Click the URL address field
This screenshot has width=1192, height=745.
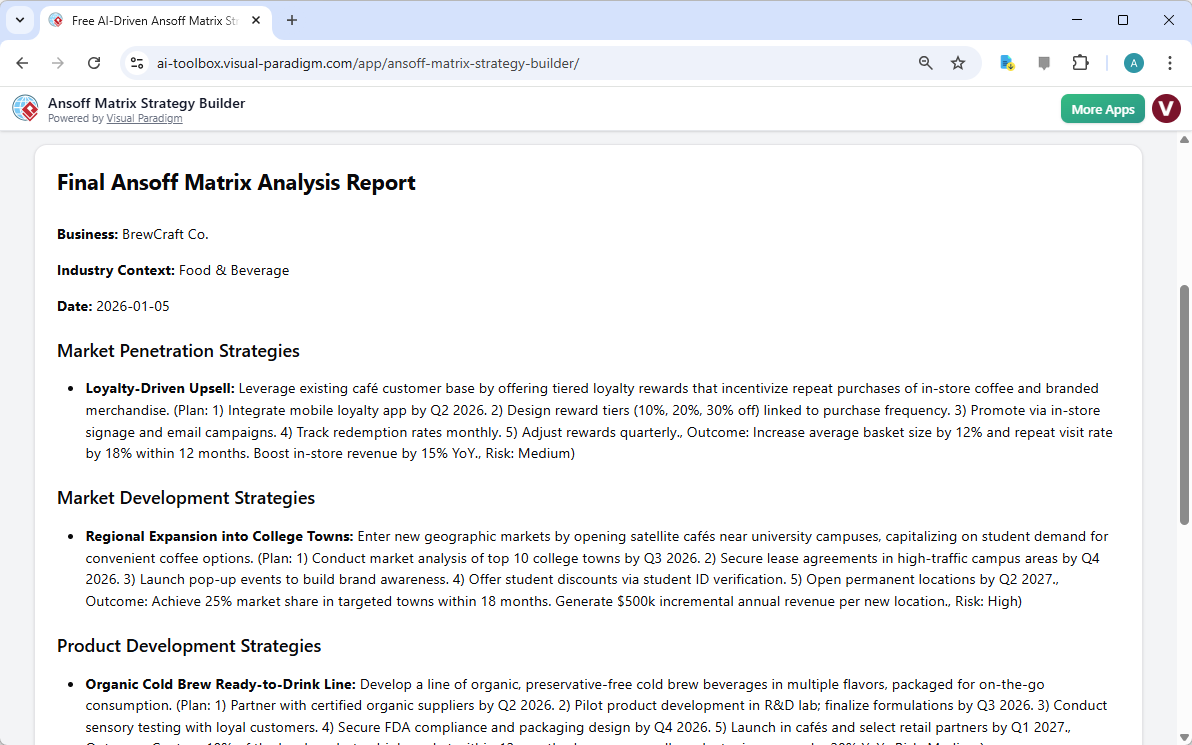coord(500,63)
